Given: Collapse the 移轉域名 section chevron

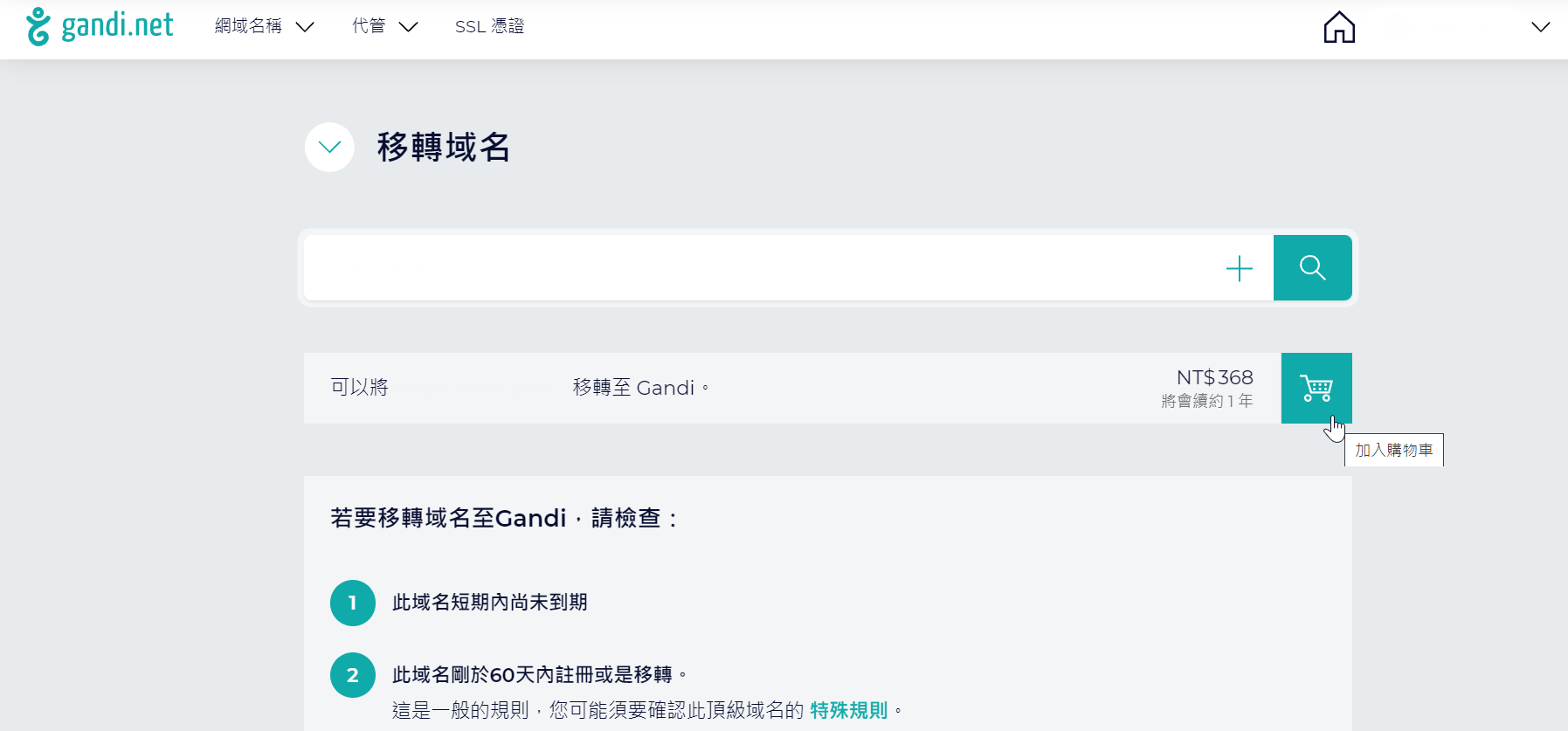Looking at the screenshot, I should 329,147.
